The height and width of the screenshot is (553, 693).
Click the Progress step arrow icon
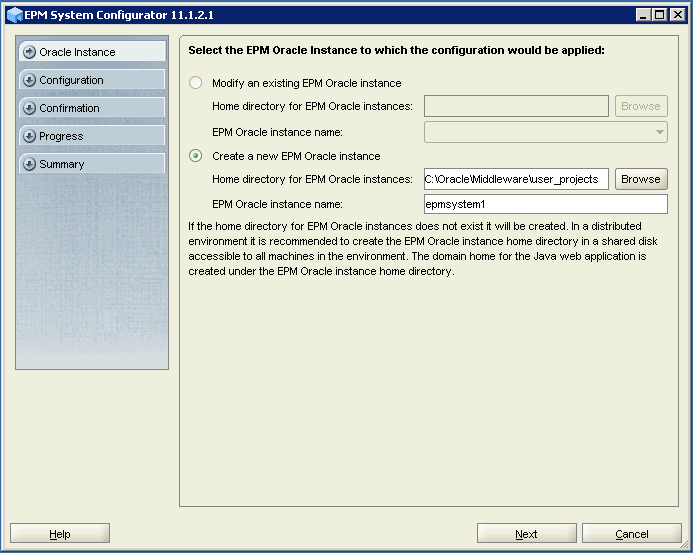[x=29, y=136]
